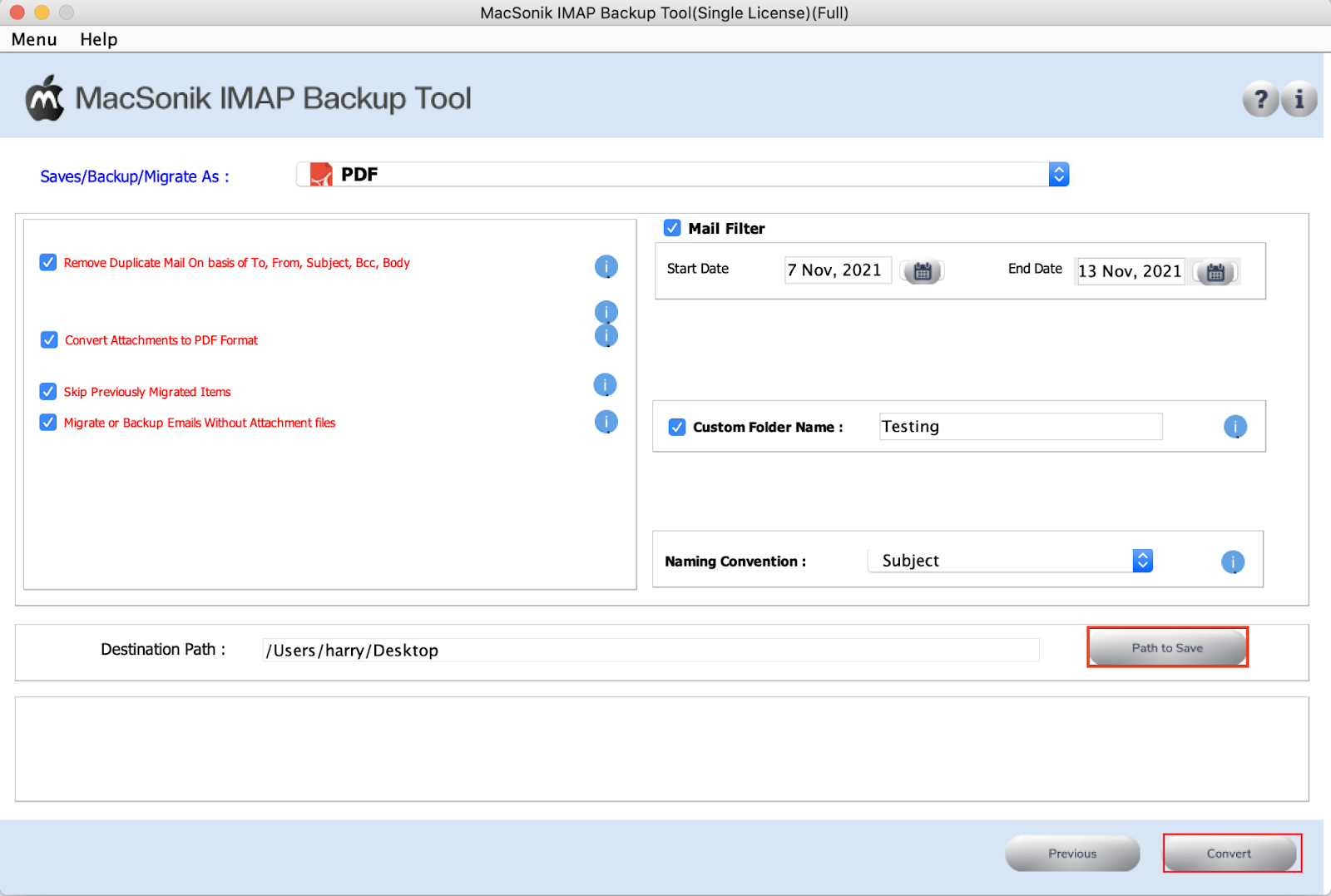Focus the Custom Folder Name field containing Testing
Image resolution: width=1331 pixels, height=896 pixels.
(1021, 427)
